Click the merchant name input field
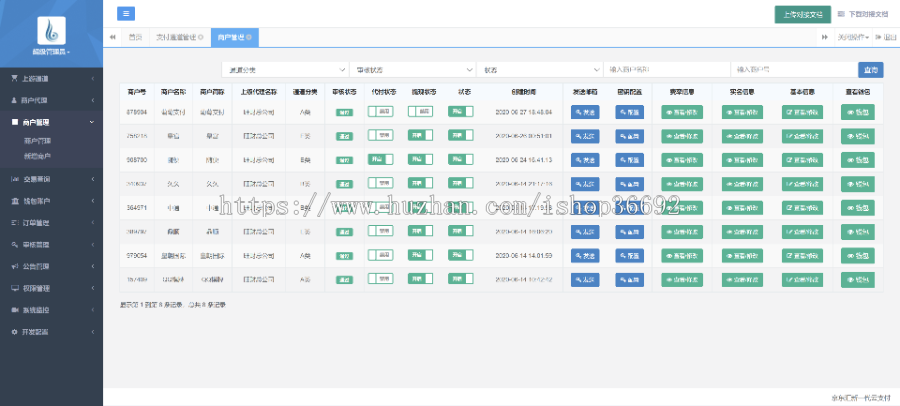The height and width of the screenshot is (406, 900). [665, 70]
